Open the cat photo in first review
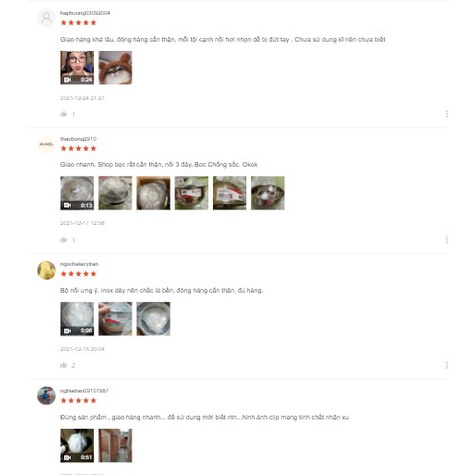The image size is (475, 475). click(x=115, y=68)
